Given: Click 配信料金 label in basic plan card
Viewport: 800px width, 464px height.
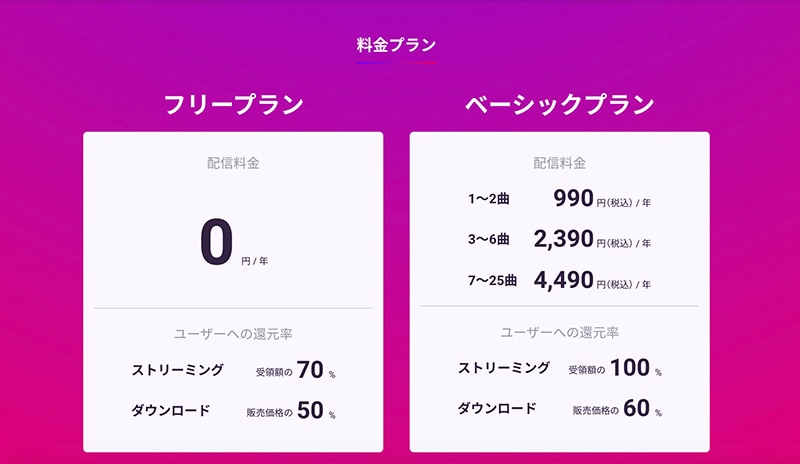Looking at the screenshot, I should [559, 162].
